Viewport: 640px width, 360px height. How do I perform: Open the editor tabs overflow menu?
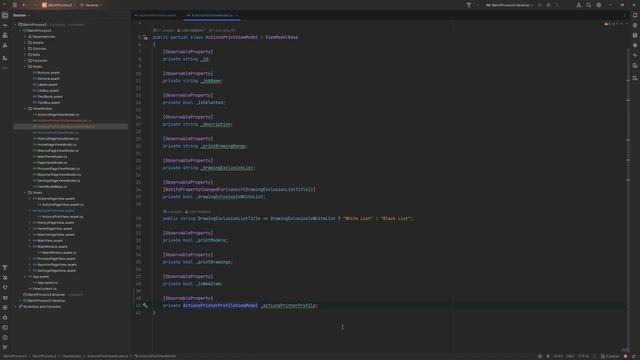[x=624, y=16]
